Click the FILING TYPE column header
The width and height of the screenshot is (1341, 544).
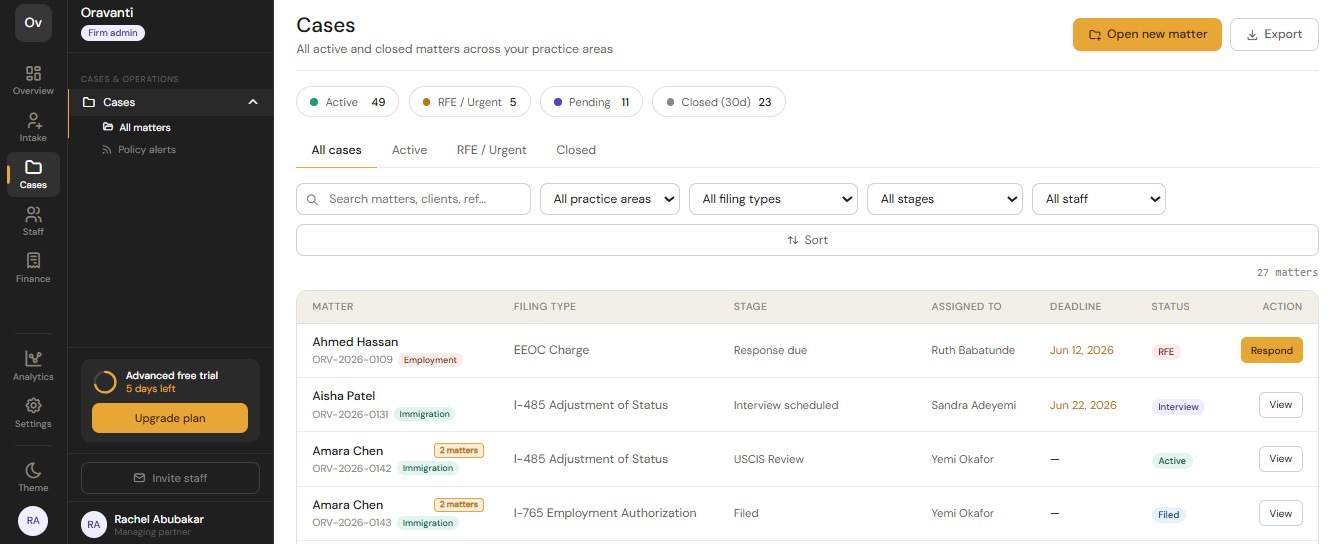pos(545,307)
